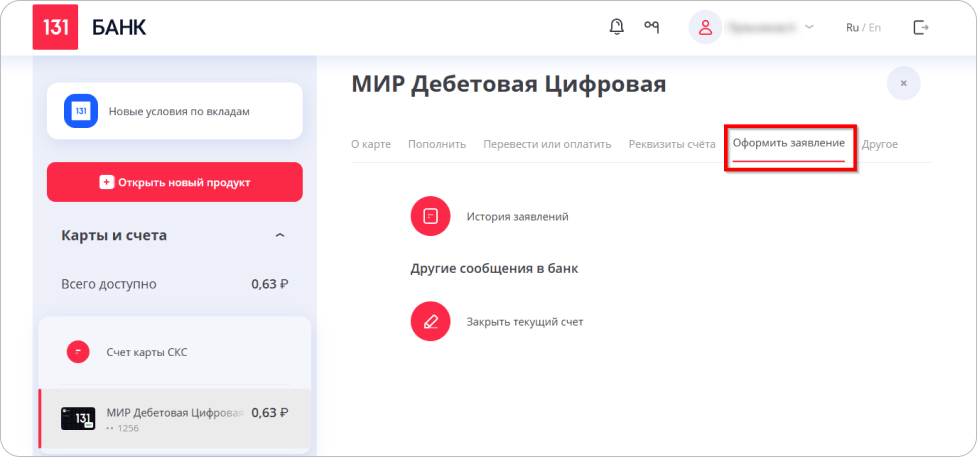The image size is (977, 457).
Task: Click the 131 Bank logo
Action: 55,27
